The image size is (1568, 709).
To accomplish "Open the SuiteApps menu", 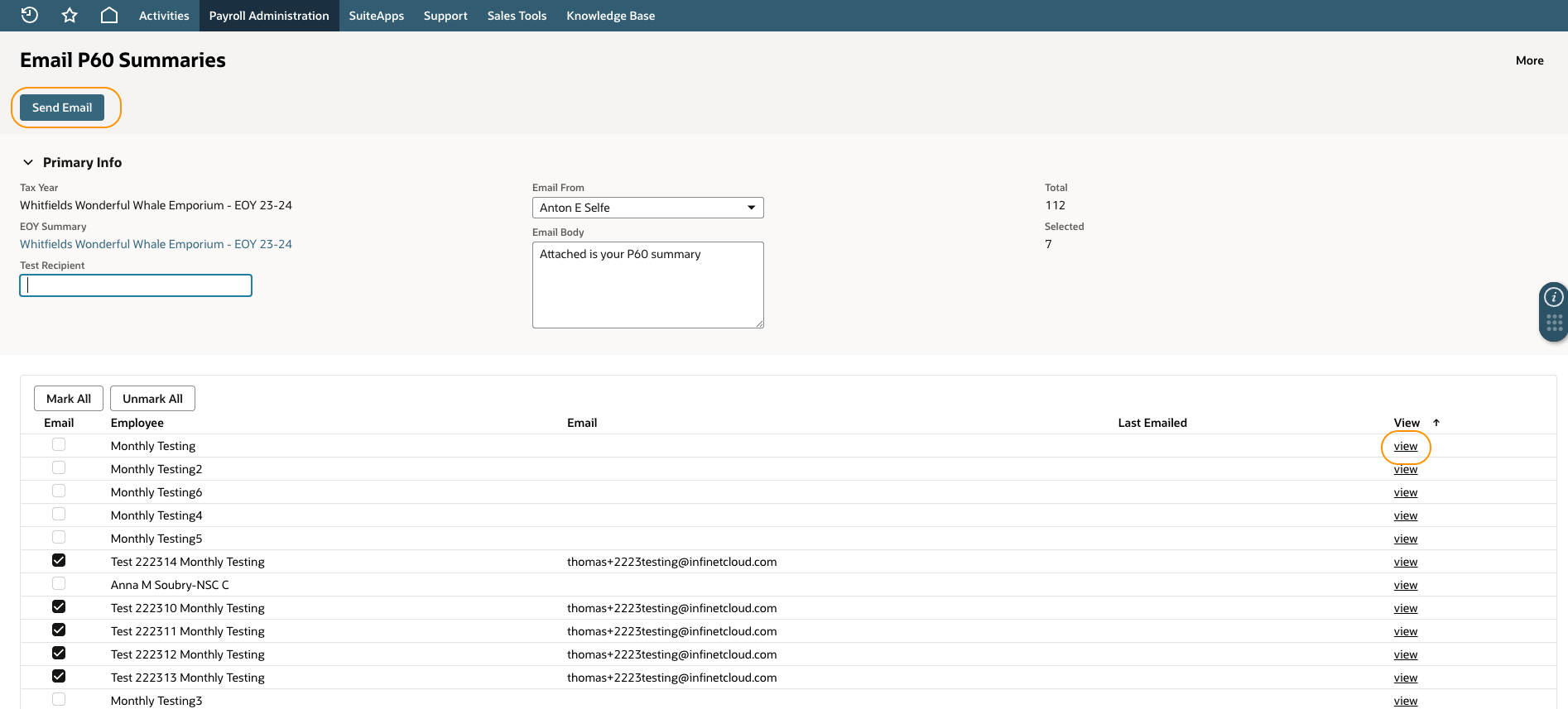I will tap(377, 16).
